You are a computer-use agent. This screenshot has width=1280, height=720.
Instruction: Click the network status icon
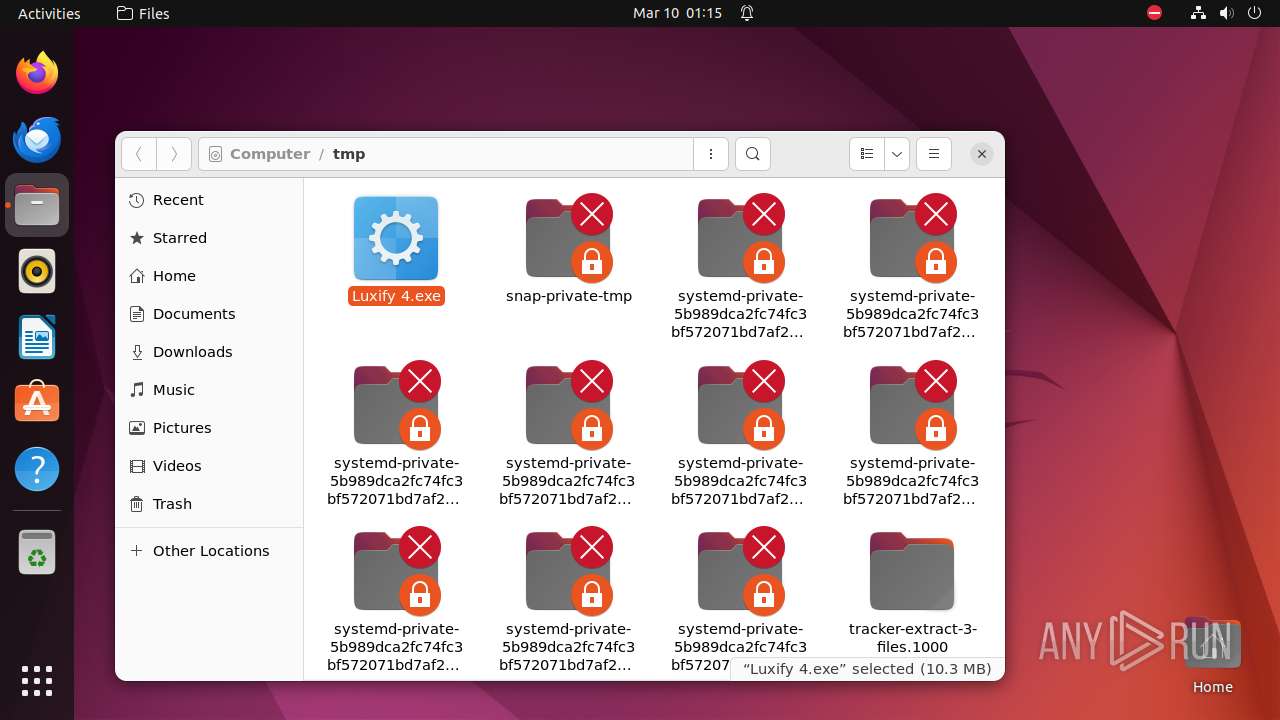click(x=1198, y=13)
